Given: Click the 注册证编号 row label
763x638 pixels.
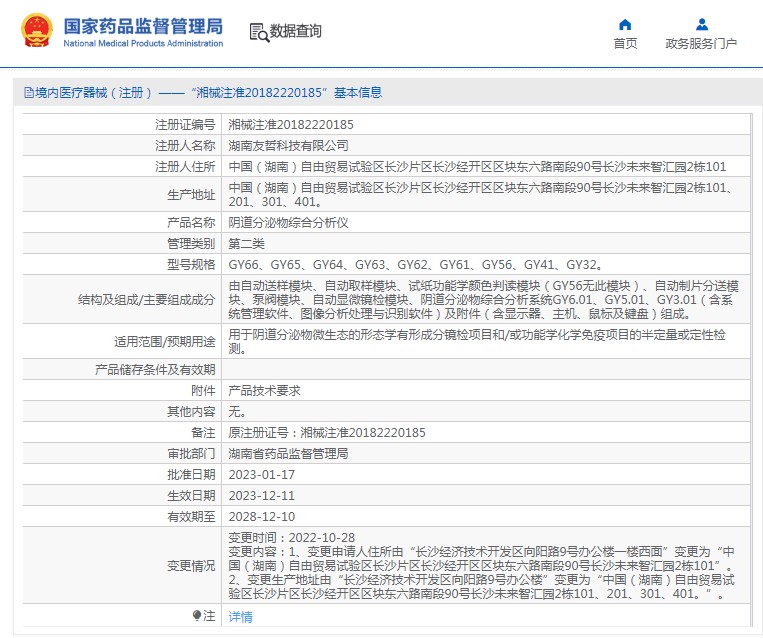Looking at the screenshot, I should click(185, 125).
